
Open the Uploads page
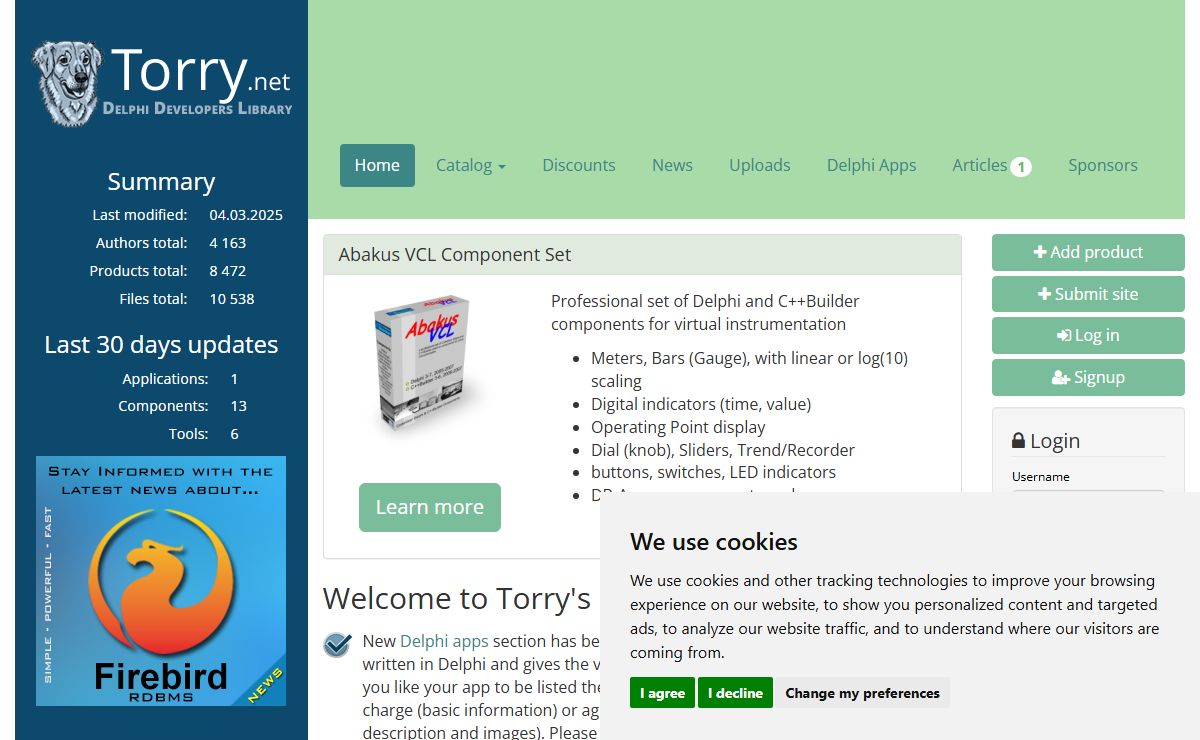[x=760, y=165]
